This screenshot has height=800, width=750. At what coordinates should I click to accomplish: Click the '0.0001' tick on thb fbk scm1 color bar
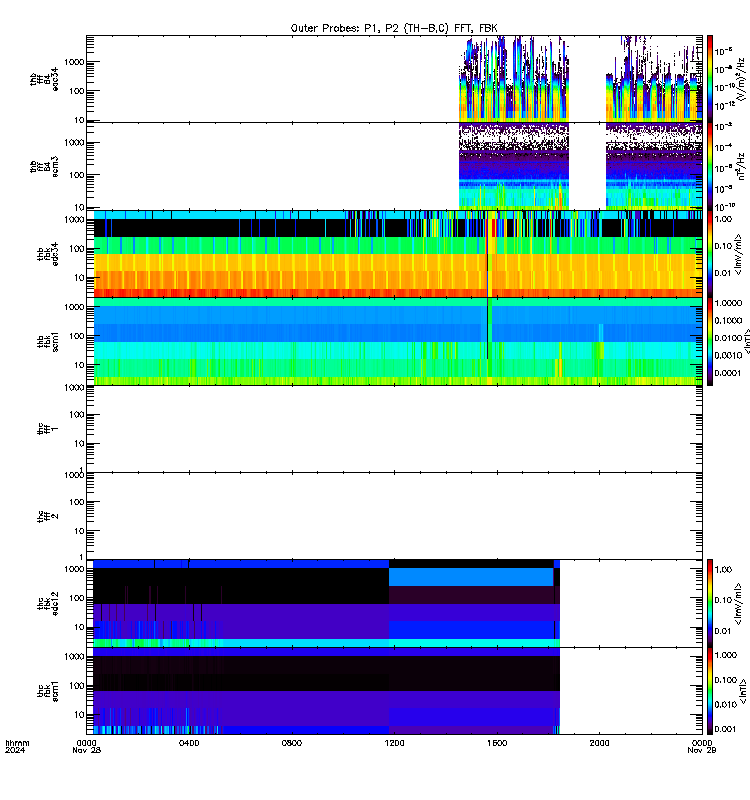click(728, 373)
